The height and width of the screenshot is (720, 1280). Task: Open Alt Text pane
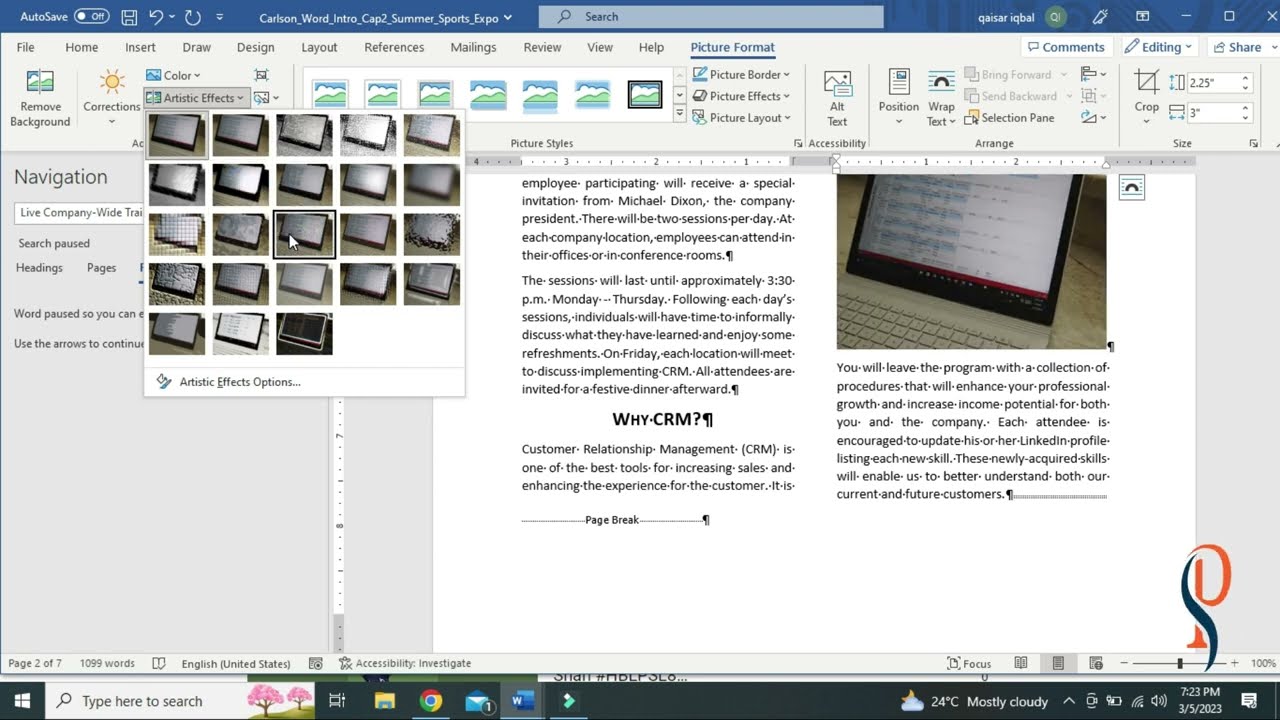(x=837, y=98)
